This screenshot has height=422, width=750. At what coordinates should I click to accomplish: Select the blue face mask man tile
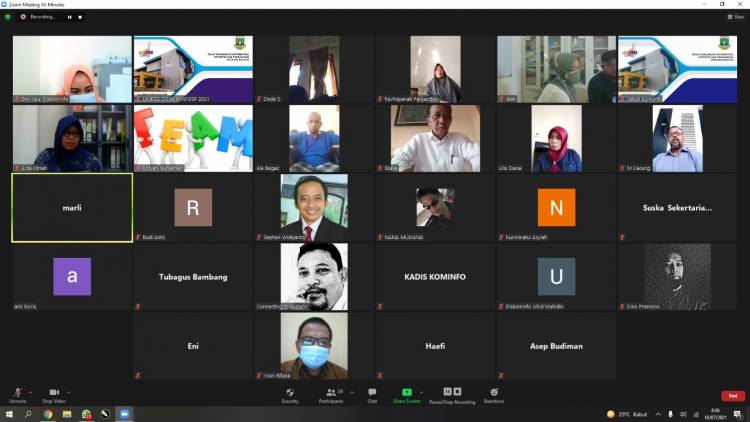(x=314, y=346)
